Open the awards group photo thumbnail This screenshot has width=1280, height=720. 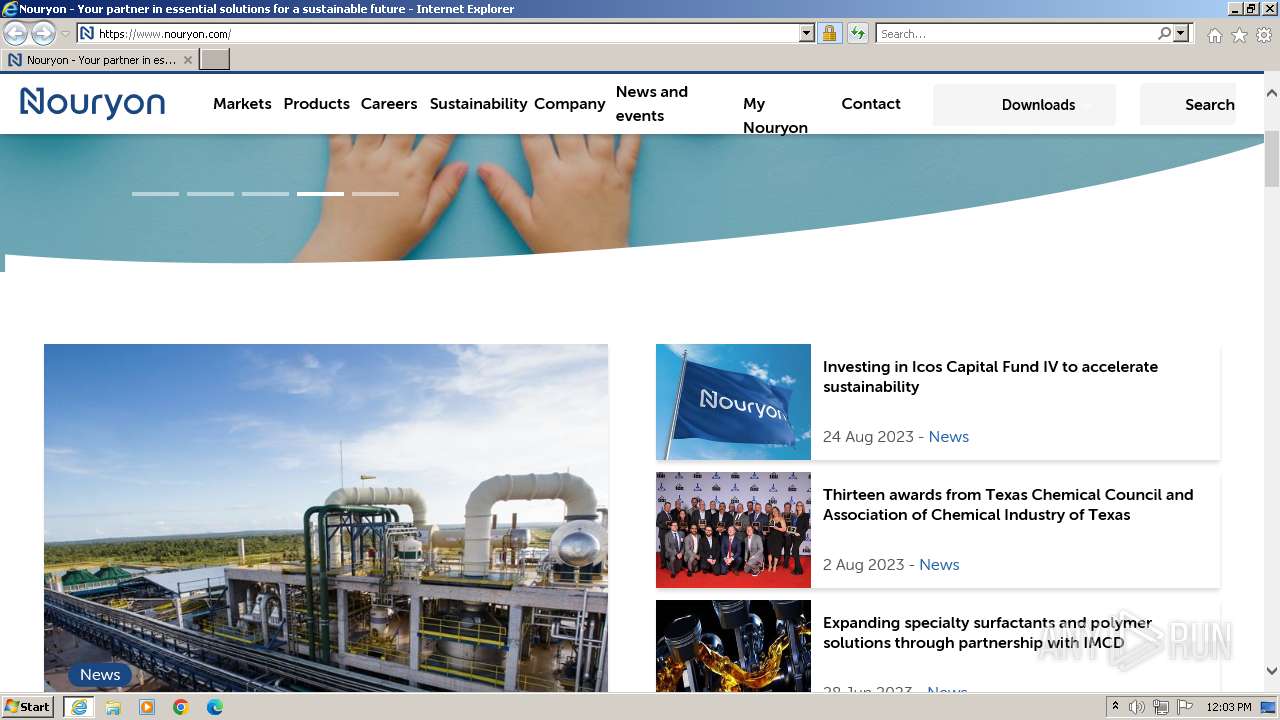click(x=733, y=530)
